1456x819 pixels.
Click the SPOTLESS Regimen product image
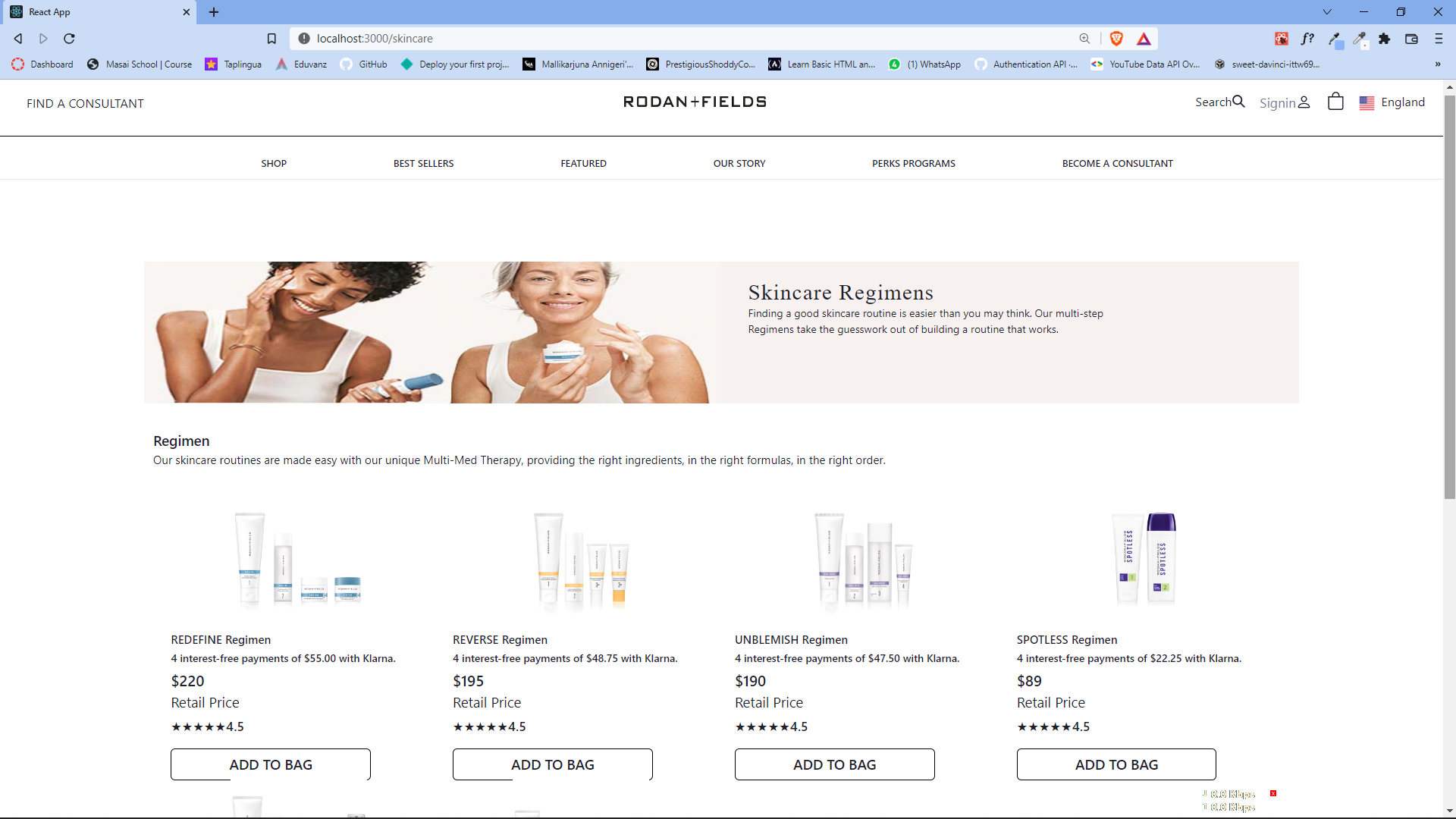pos(1144,560)
